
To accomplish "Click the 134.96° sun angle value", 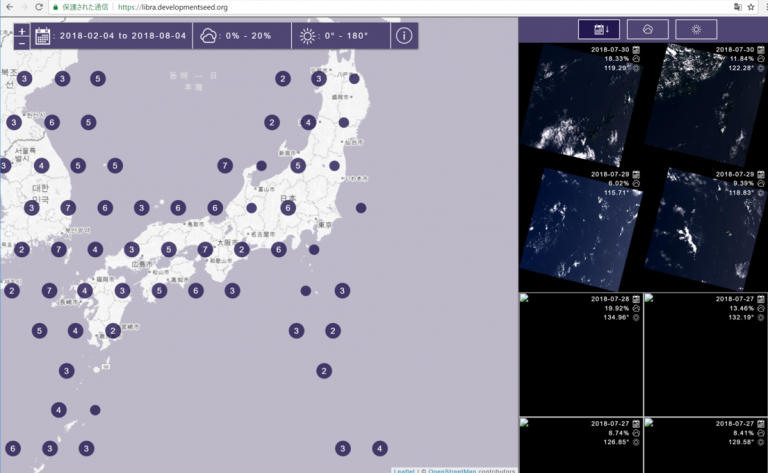I will pos(616,317).
